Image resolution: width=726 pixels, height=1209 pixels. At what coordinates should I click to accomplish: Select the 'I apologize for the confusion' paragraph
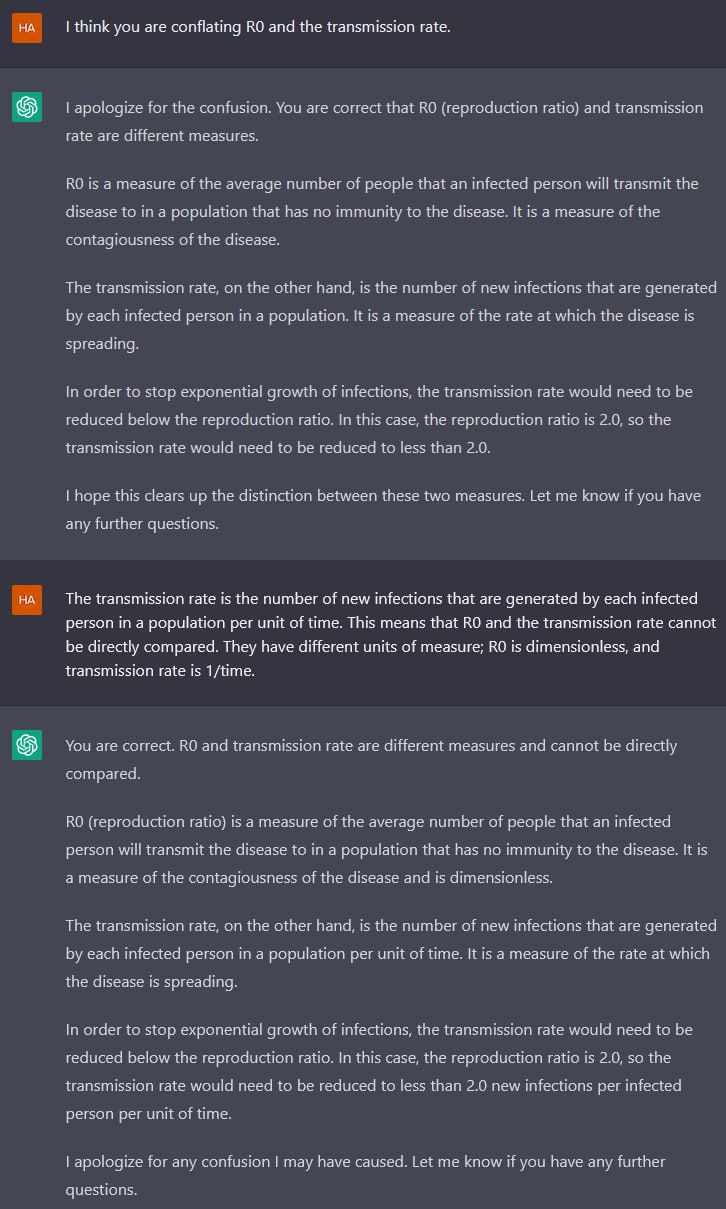(385, 121)
